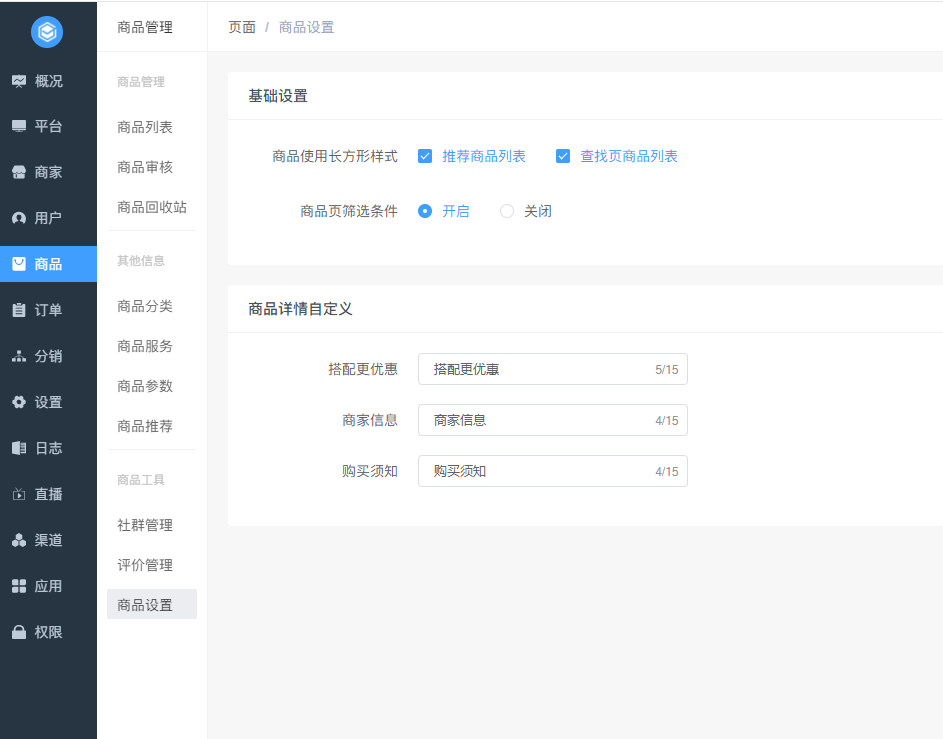
Task: Open 社群管理 in the submenu
Action: click(x=145, y=525)
